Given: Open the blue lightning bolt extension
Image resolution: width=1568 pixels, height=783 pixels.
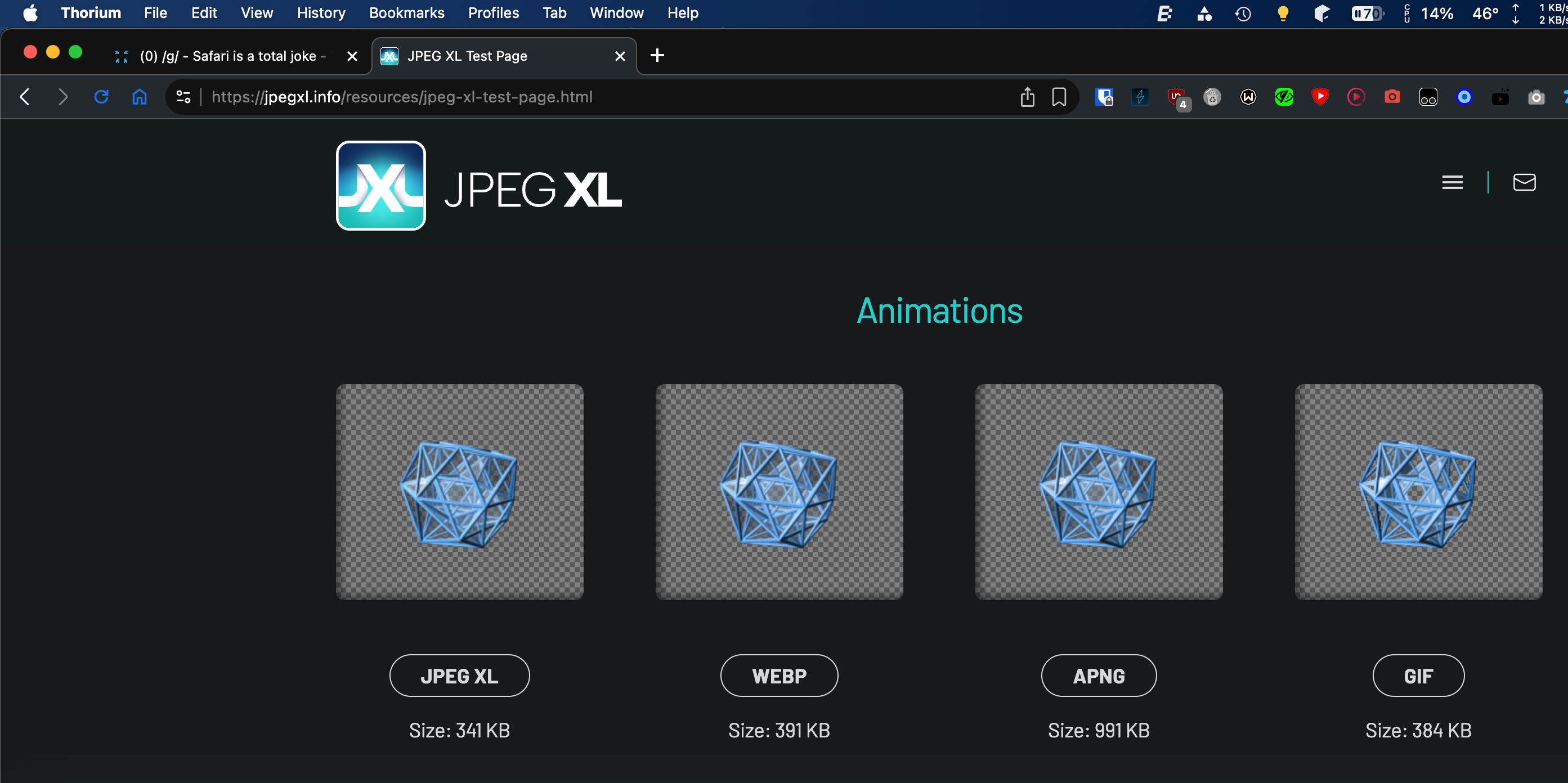Looking at the screenshot, I should tap(1140, 97).
